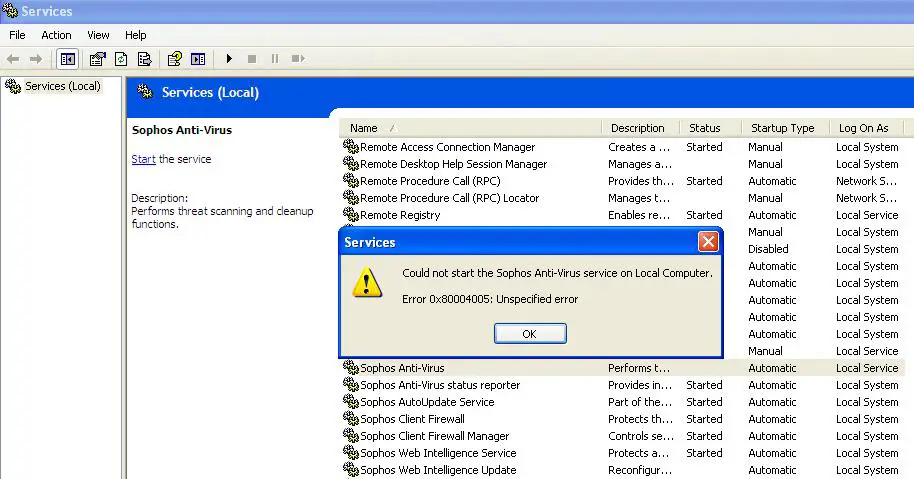Viewport: 914px width, 479px height.
Task: Click the Start the service link
Action: coord(143,159)
